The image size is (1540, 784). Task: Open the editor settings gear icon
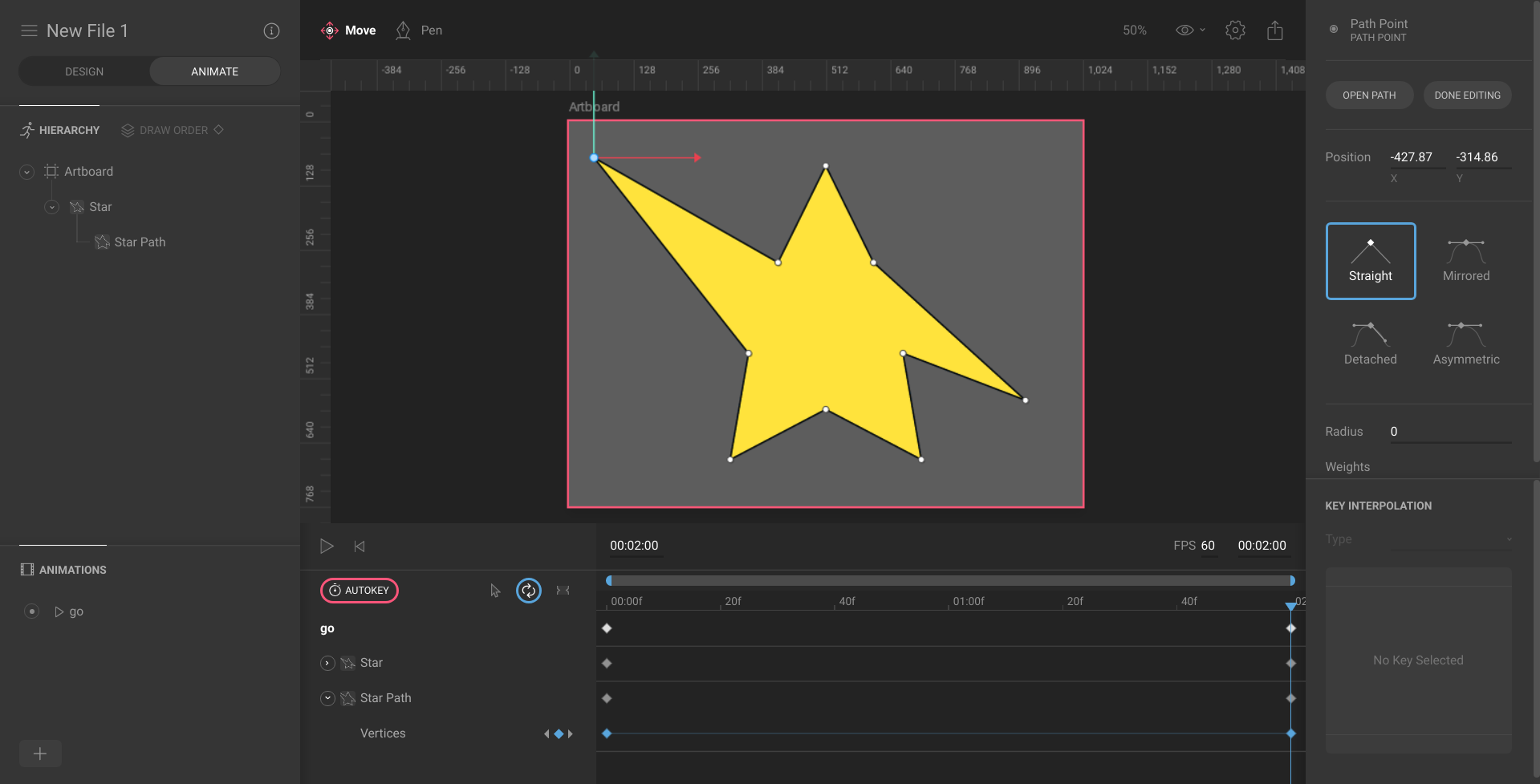coord(1235,30)
